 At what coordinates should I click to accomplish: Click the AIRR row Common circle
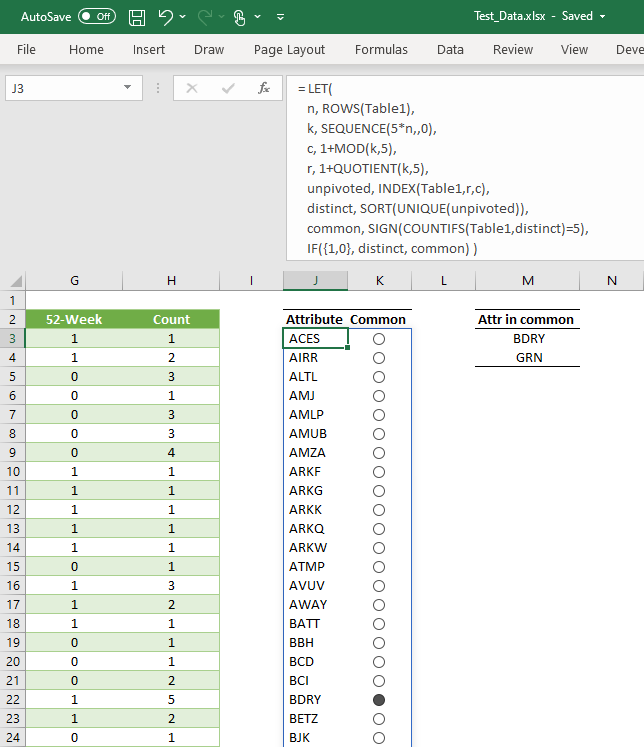coord(379,358)
